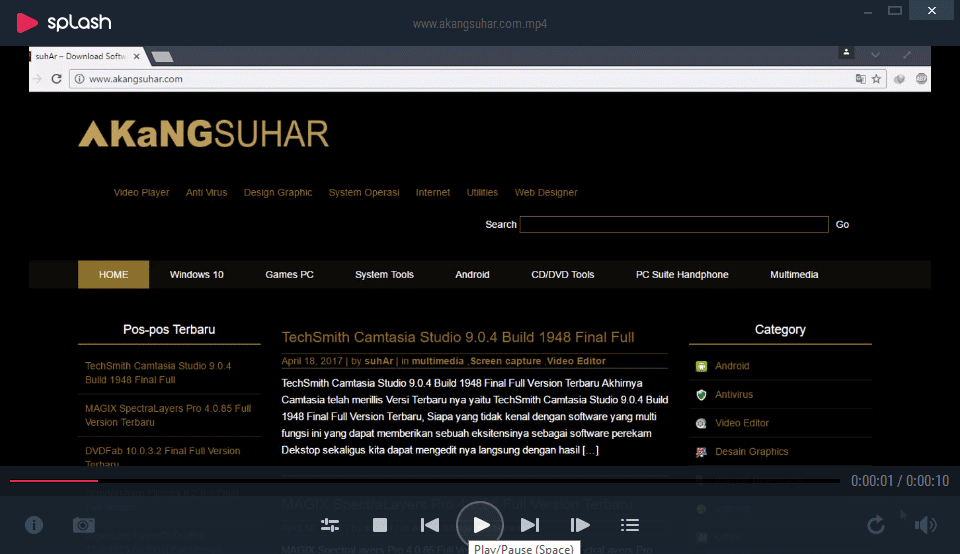Select the PC Suite Handphone menu item

[x=682, y=274]
